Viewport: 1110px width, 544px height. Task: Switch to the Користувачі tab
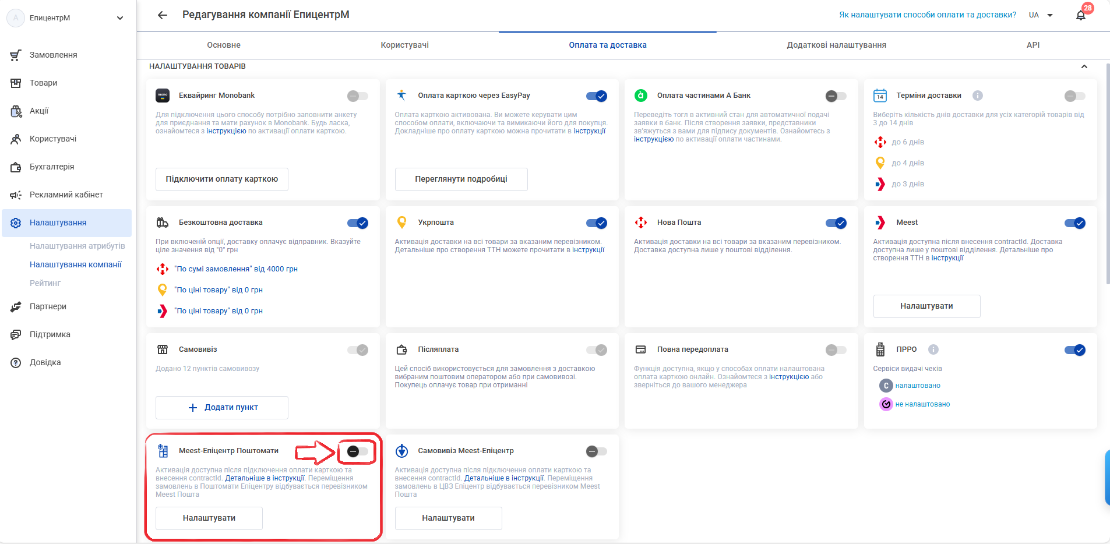coord(404,45)
